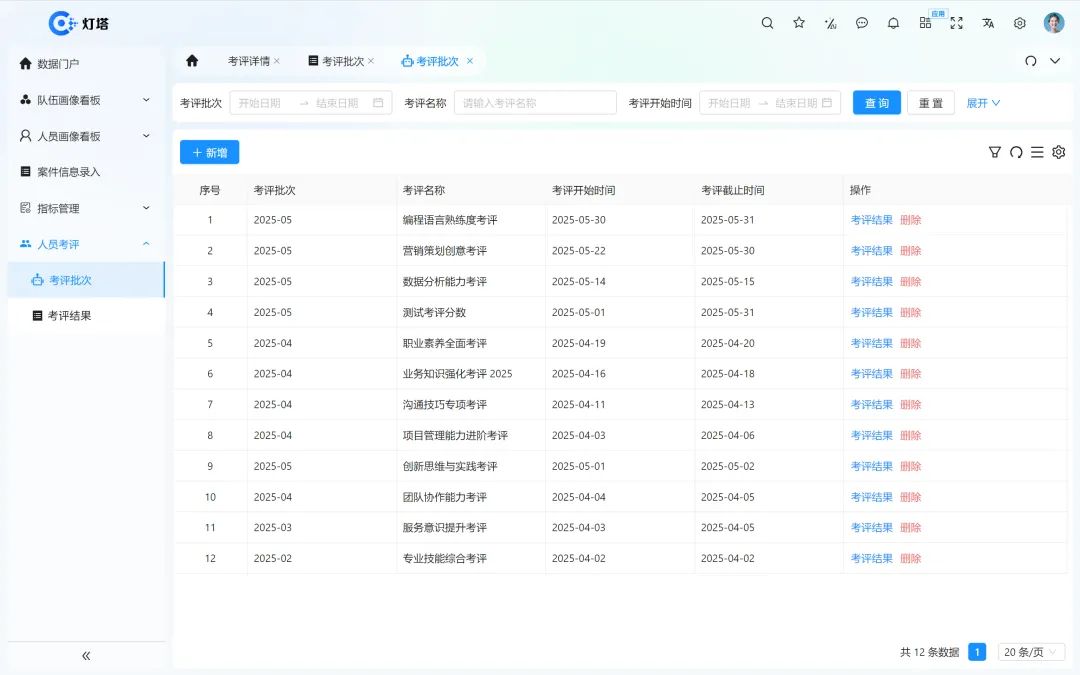Open the table column settings gear icon
The width and height of the screenshot is (1080, 675).
(1059, 152)
